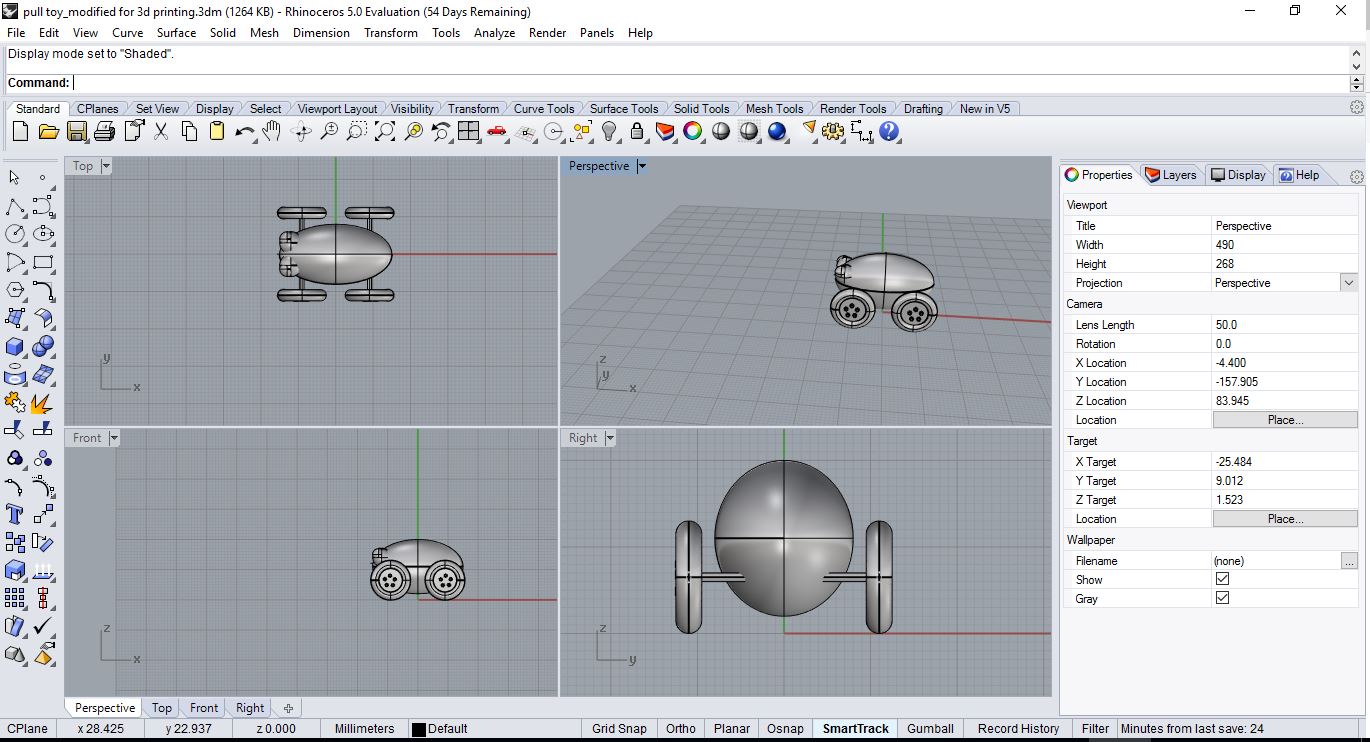Click the camera location Place button
Image resolution: width=1370 pixels, height=742 pixels.
click(x=1285, y=420)
